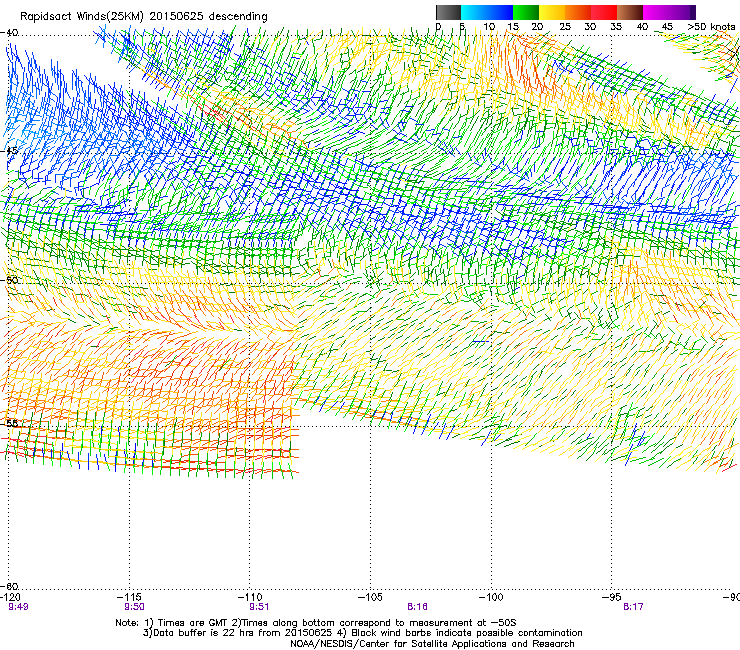Click the purple 8:16 pass time
This screenshot has height=650, width=740.
[417, 607]
